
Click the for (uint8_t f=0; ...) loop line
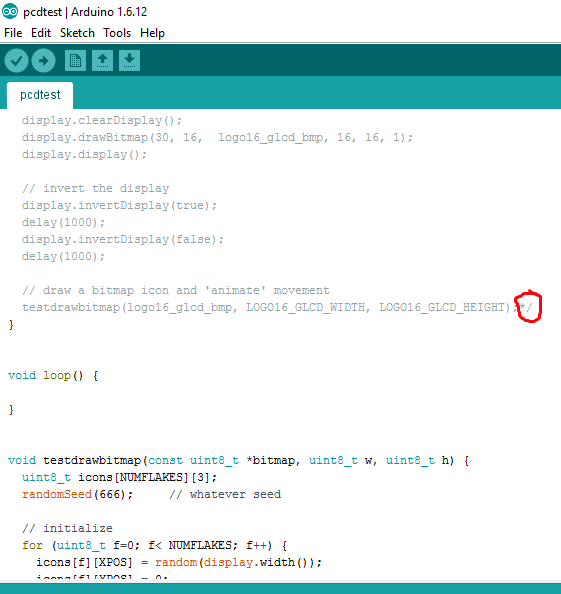tap(155, 546)
